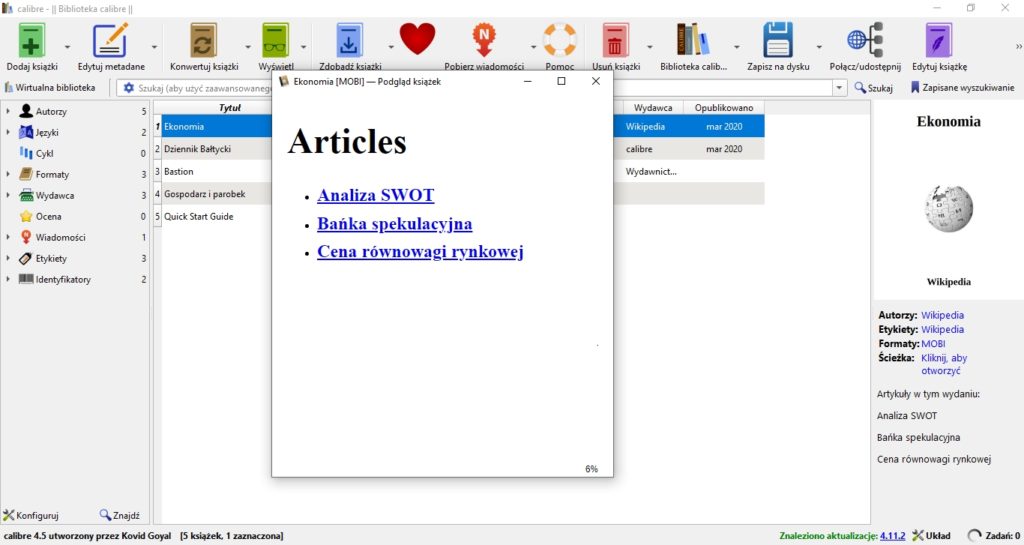Screen dimensions: 1024x545
Task: Select Etykiety category in tag browser
Action: click(x=51, y=258)
